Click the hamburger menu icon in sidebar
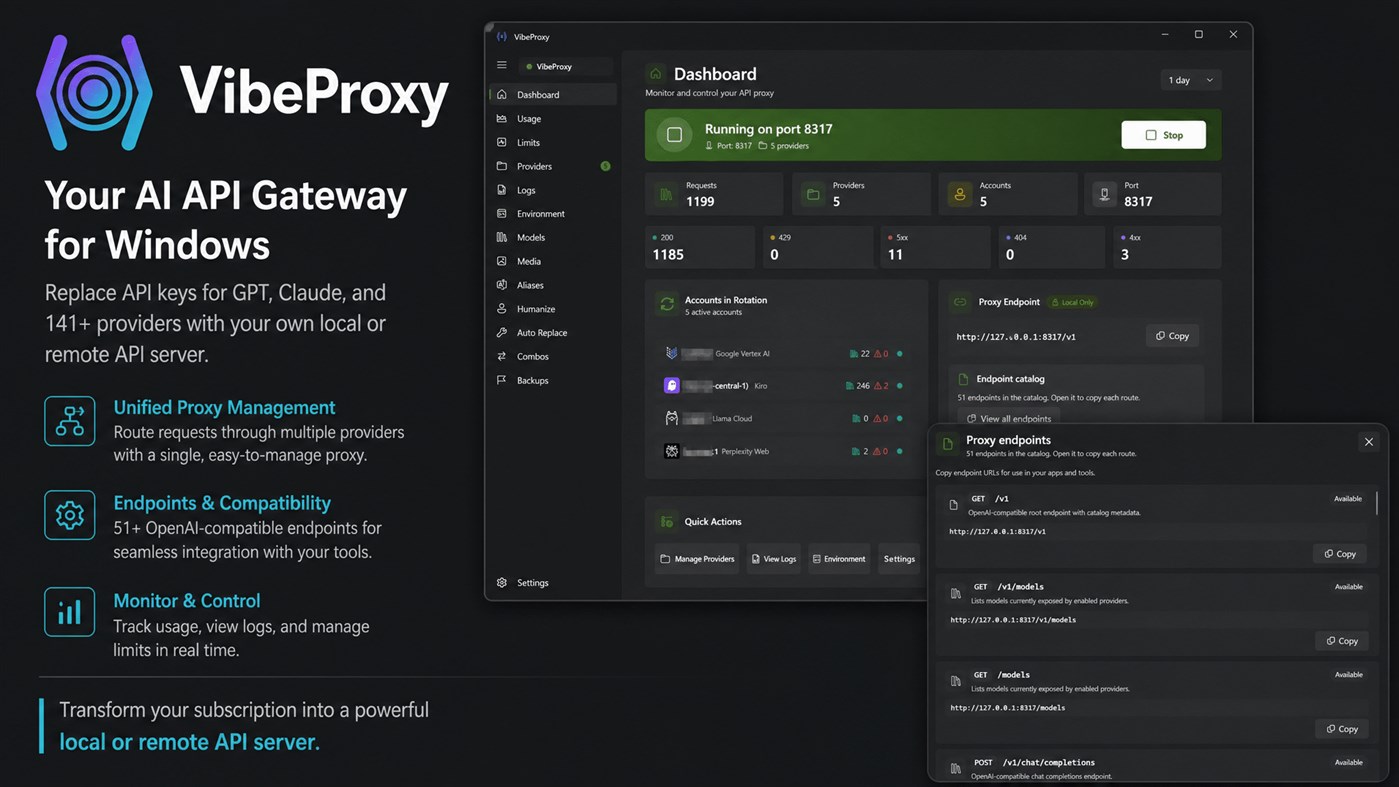Image resolution: width=1399 pixels, height=787 pixels. click(502, 66)
